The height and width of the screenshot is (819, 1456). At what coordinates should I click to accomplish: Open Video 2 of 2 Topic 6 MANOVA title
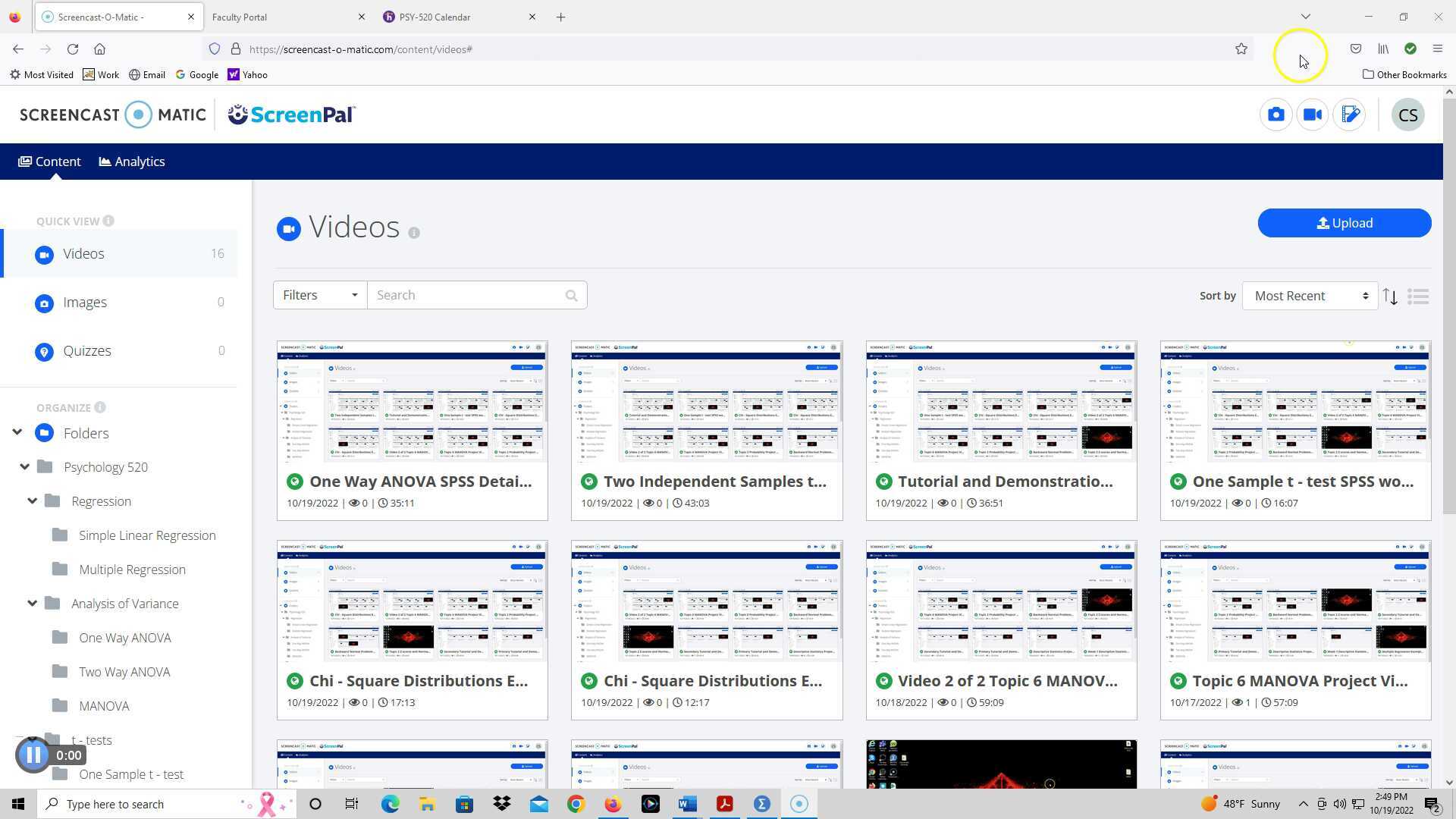coord(1008,681)
